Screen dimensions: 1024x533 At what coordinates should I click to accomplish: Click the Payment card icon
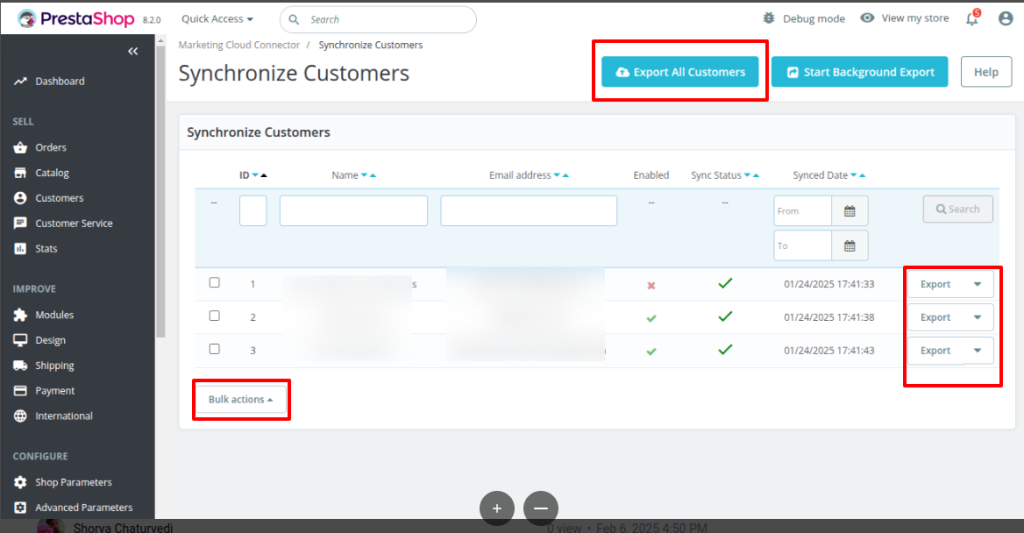click(20, 391)
